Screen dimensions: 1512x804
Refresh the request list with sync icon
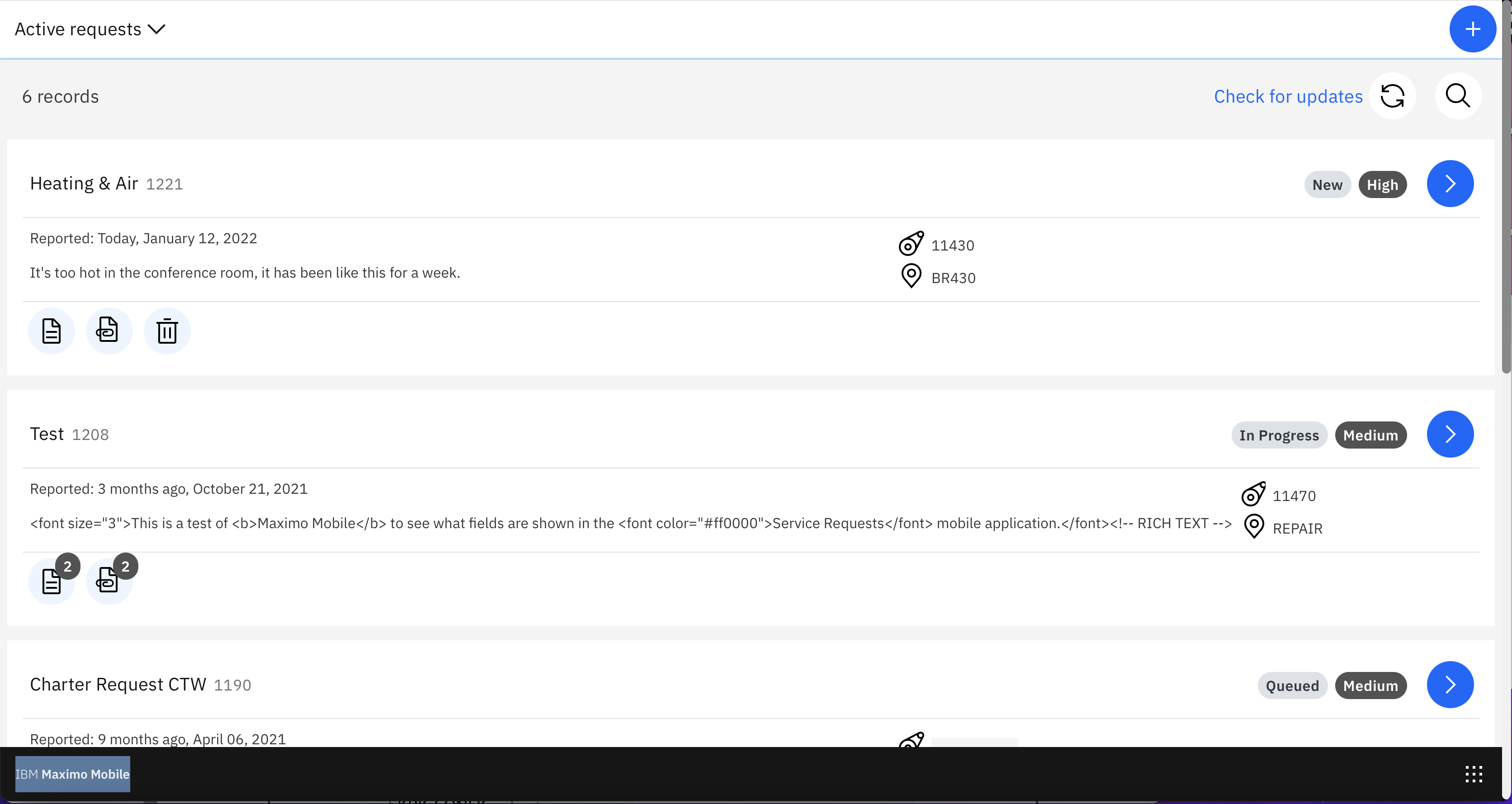click(1393, 96)
